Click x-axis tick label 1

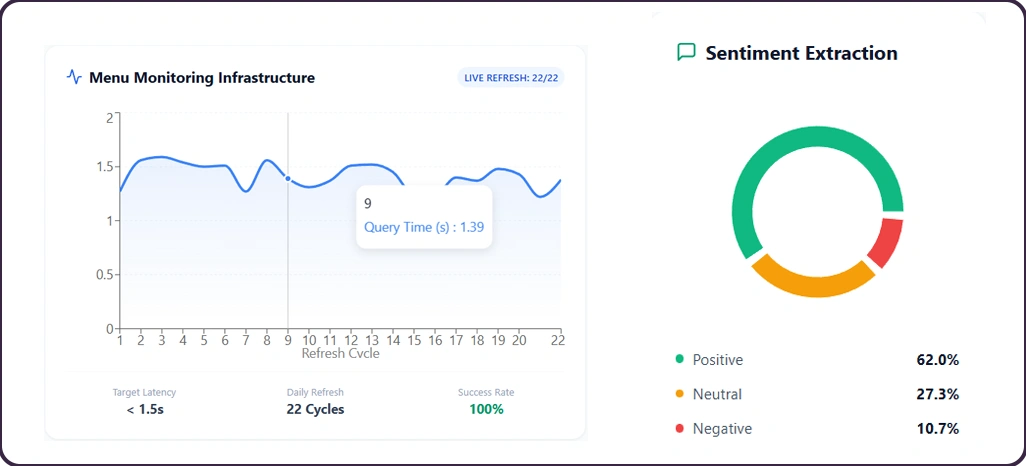point(120,340)
